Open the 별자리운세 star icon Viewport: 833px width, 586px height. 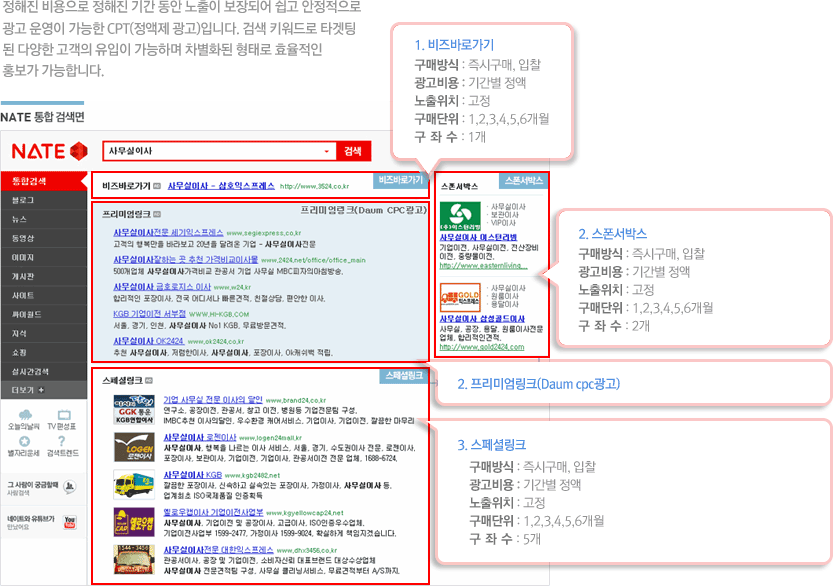(24, 441)
